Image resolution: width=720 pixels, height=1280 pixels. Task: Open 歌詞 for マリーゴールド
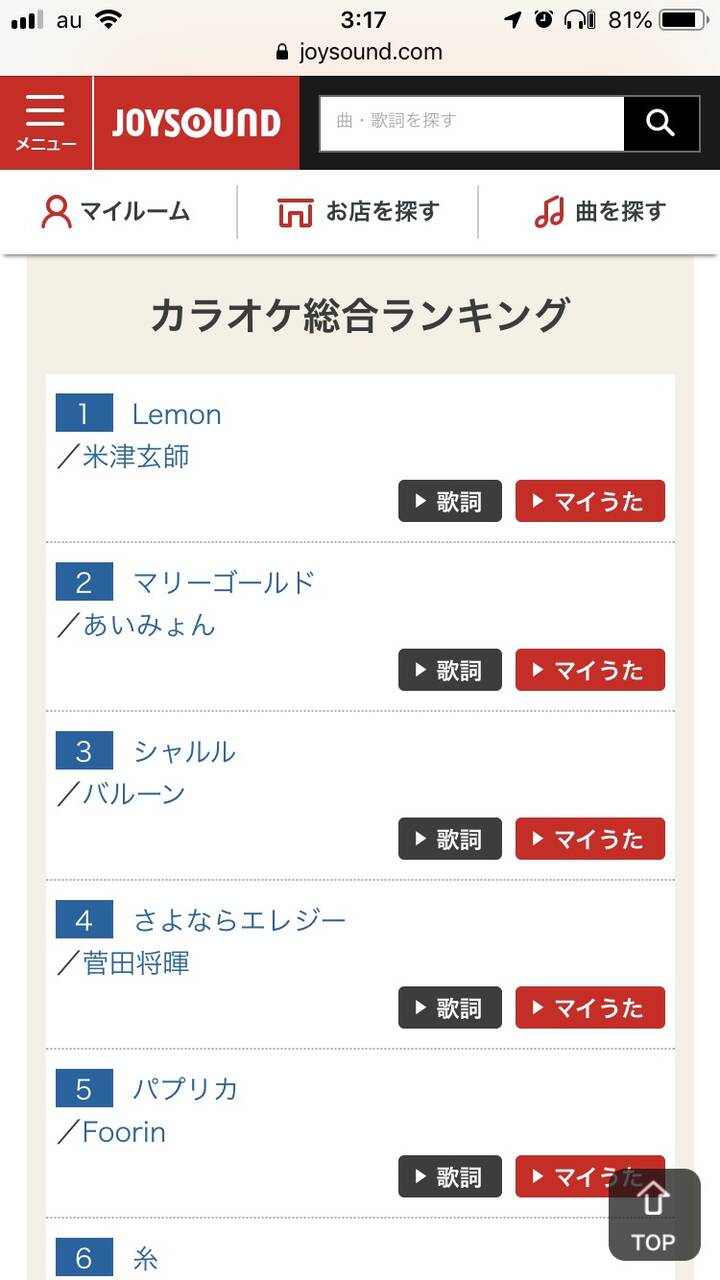click(x=450, y=670)
